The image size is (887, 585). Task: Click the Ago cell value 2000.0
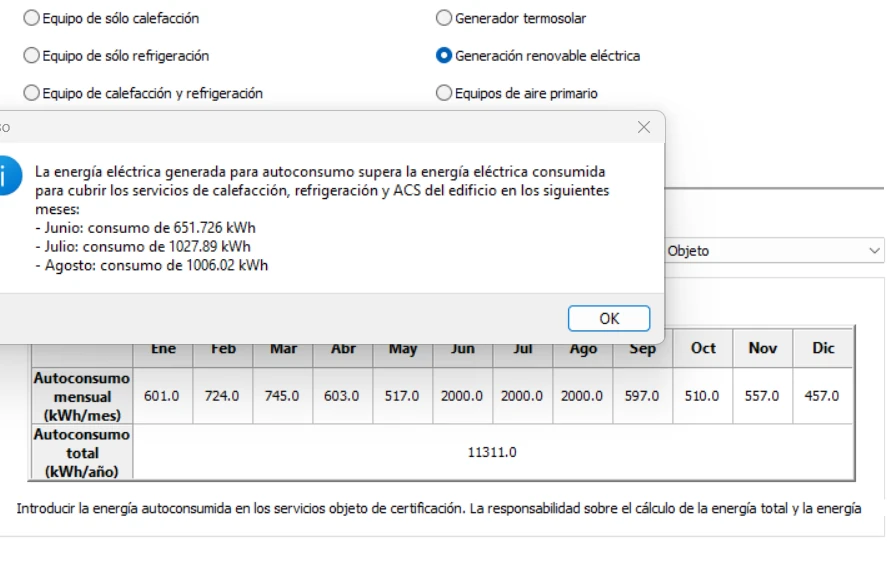582,396
